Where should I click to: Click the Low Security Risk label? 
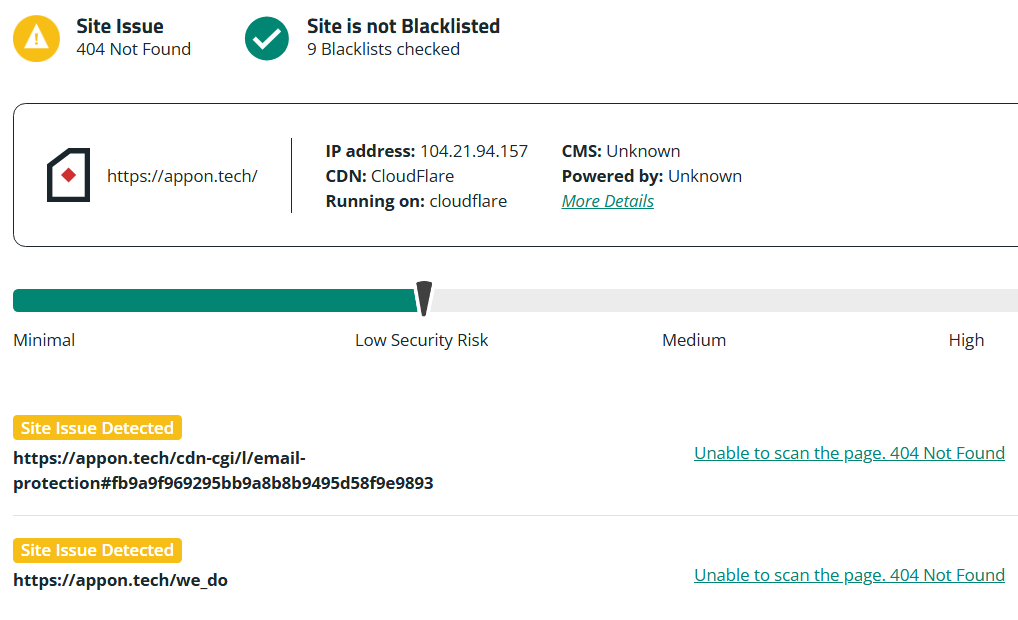click(x=421, y=340)
